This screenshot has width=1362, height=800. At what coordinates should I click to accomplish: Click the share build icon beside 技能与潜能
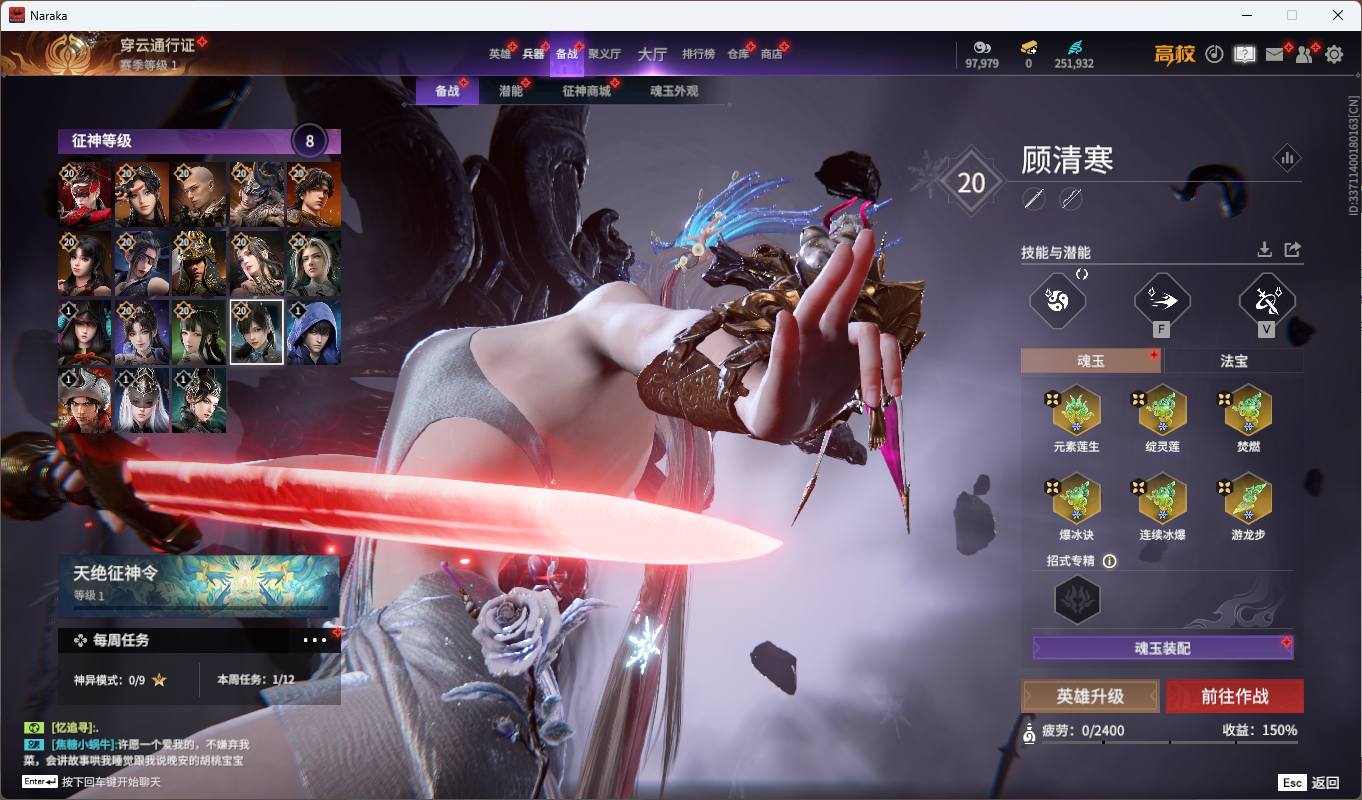tap(1292, 249)
